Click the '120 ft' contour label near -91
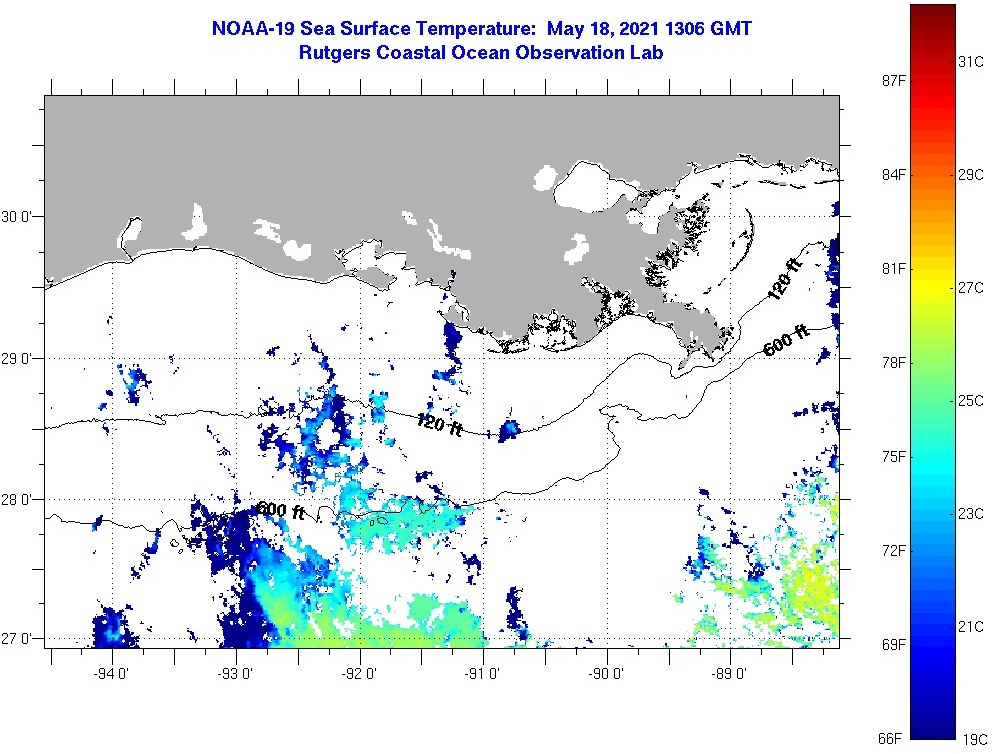 pos(440,424)
